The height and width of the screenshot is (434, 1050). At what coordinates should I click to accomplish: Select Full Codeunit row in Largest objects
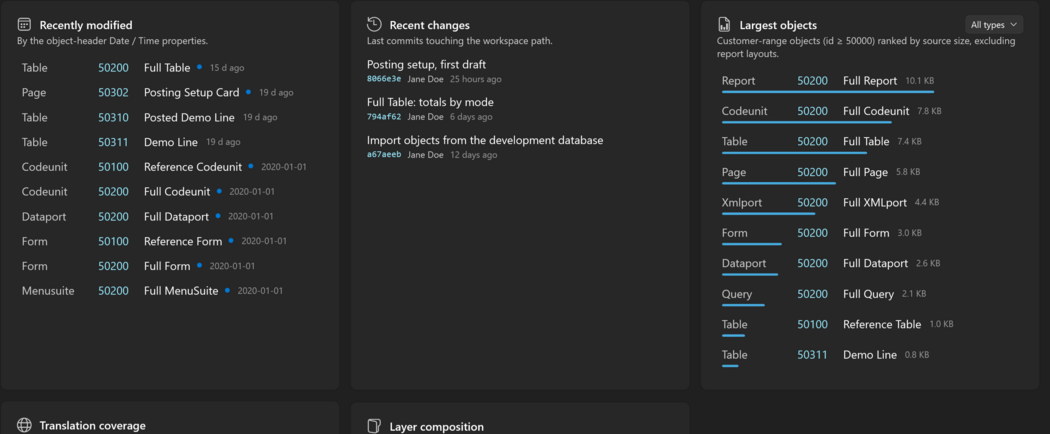[x=870, y=113]
